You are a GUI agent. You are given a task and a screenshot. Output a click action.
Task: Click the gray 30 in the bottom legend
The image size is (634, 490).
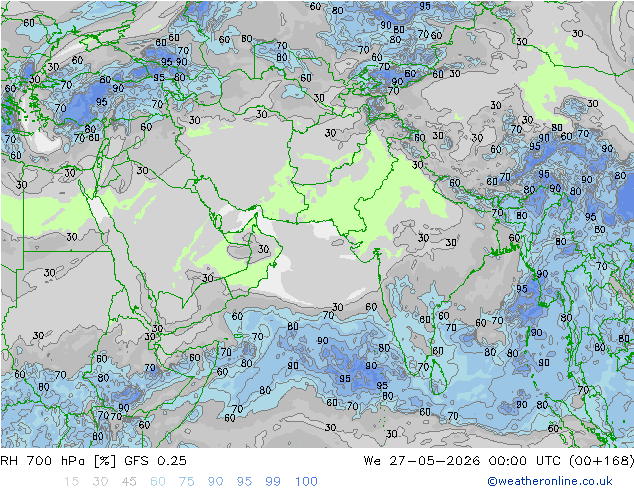pos(100,481)
